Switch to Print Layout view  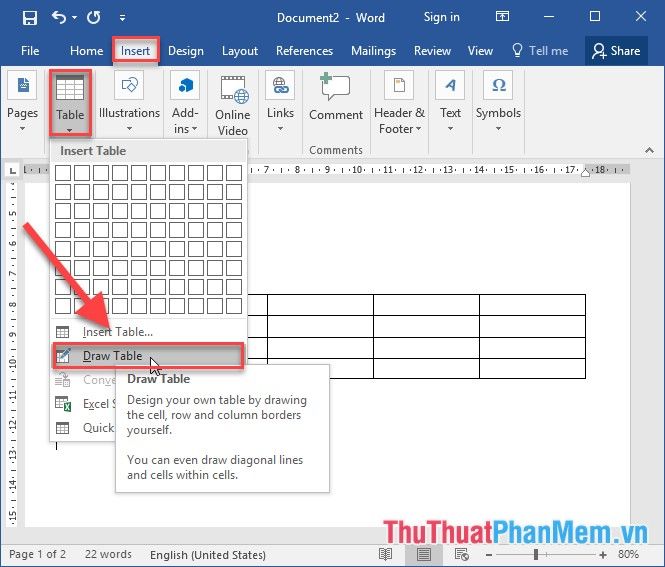click(x=423, y=554)
